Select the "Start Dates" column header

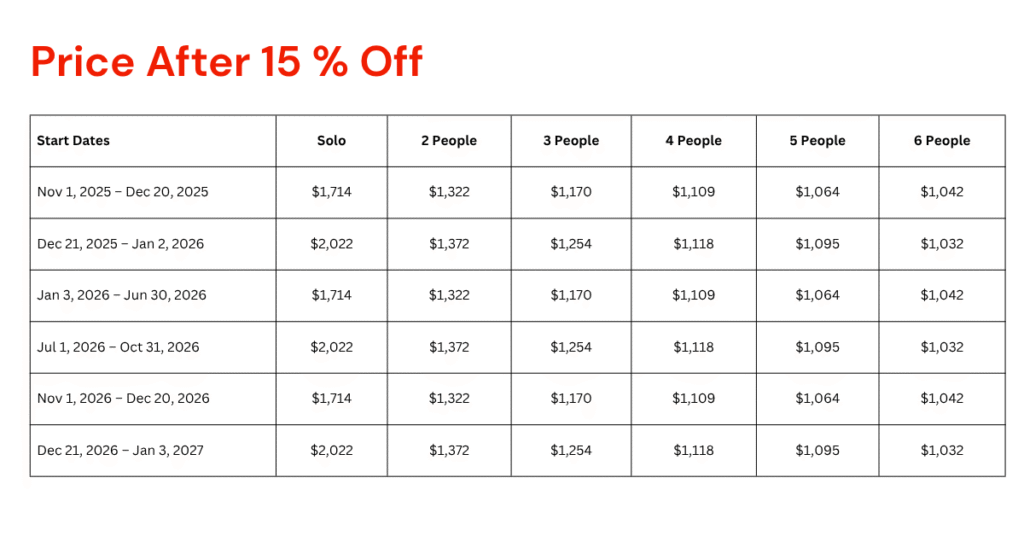click(73, 141)
